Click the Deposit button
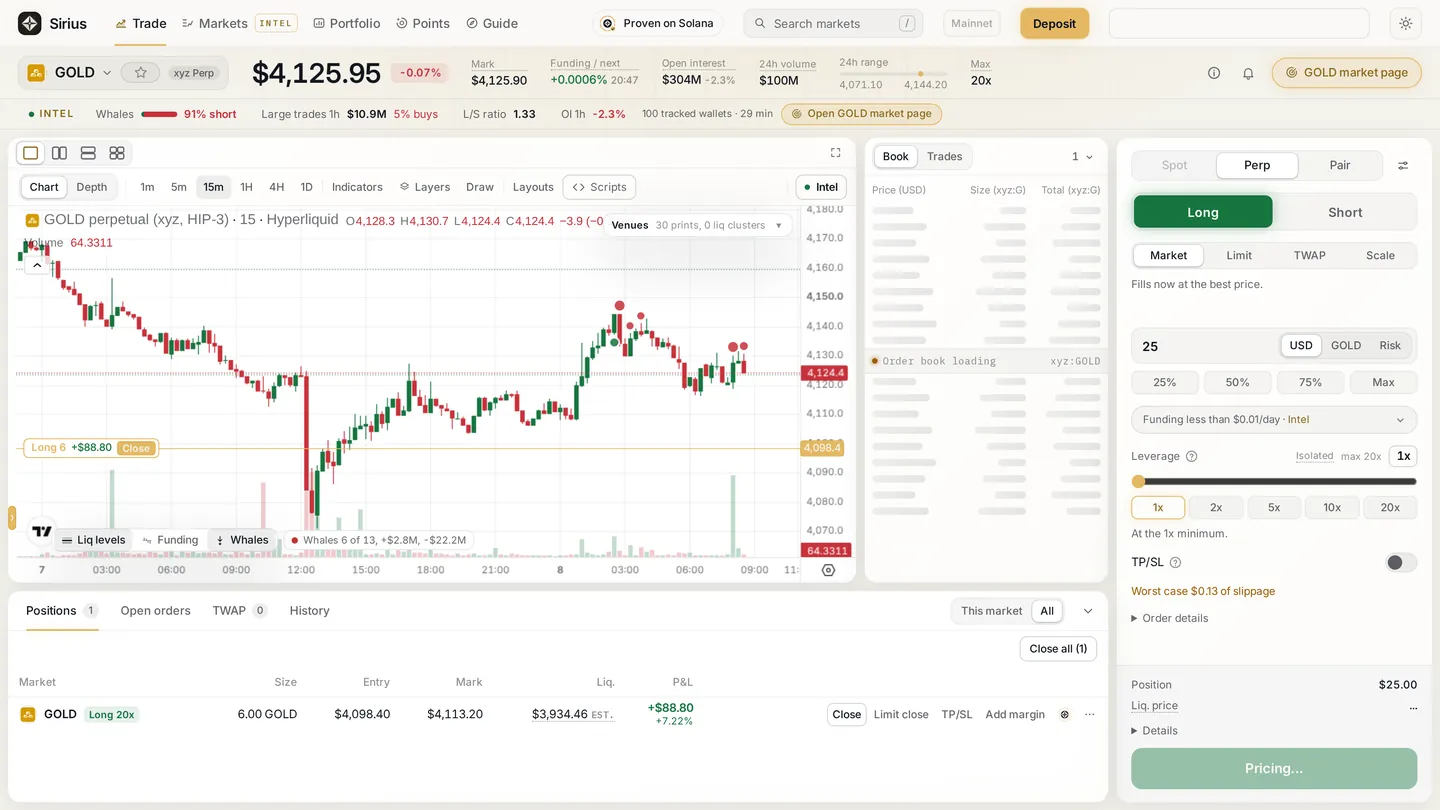 (x=1054, y=24)
